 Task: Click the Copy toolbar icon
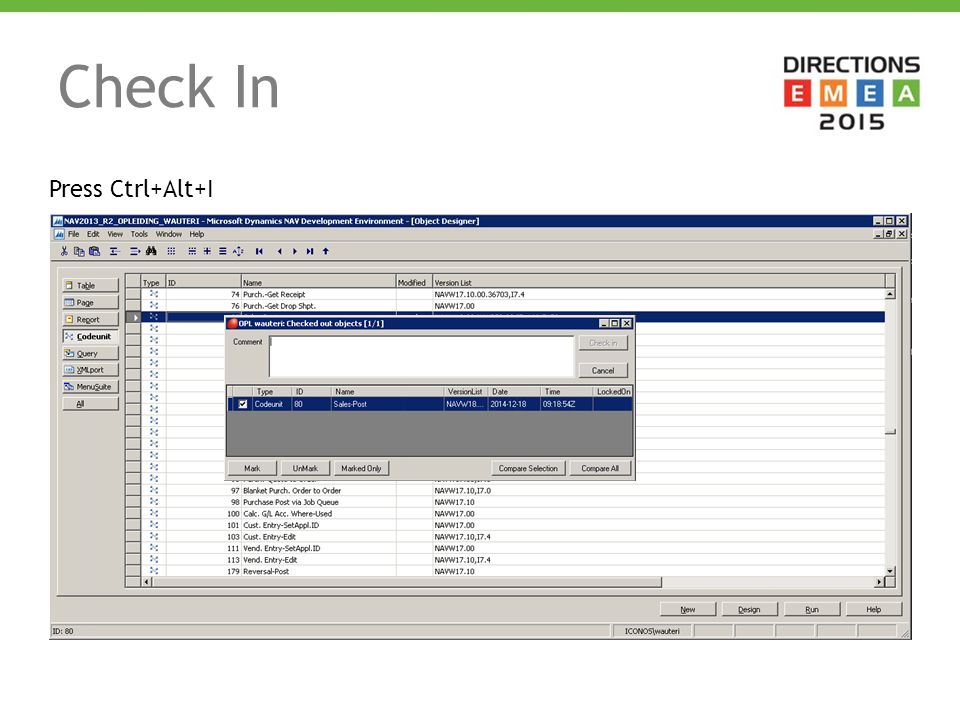click(79, 251)
